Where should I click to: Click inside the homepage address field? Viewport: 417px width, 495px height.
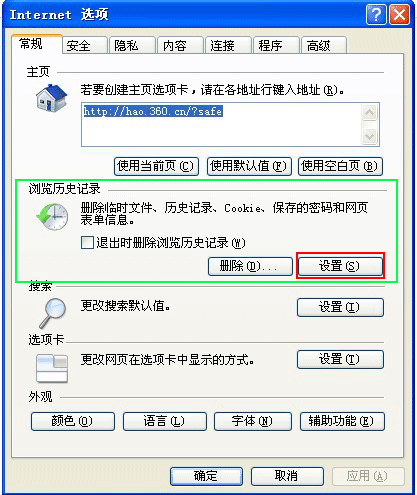[x=221, y=124]
